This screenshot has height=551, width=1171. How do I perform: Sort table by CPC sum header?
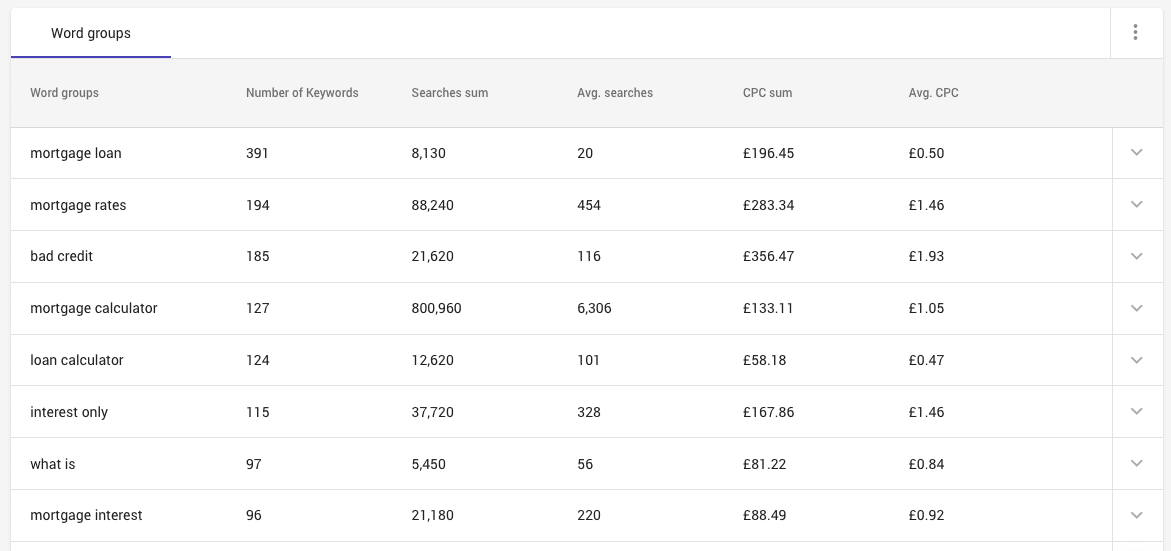[x=767, y=93]
